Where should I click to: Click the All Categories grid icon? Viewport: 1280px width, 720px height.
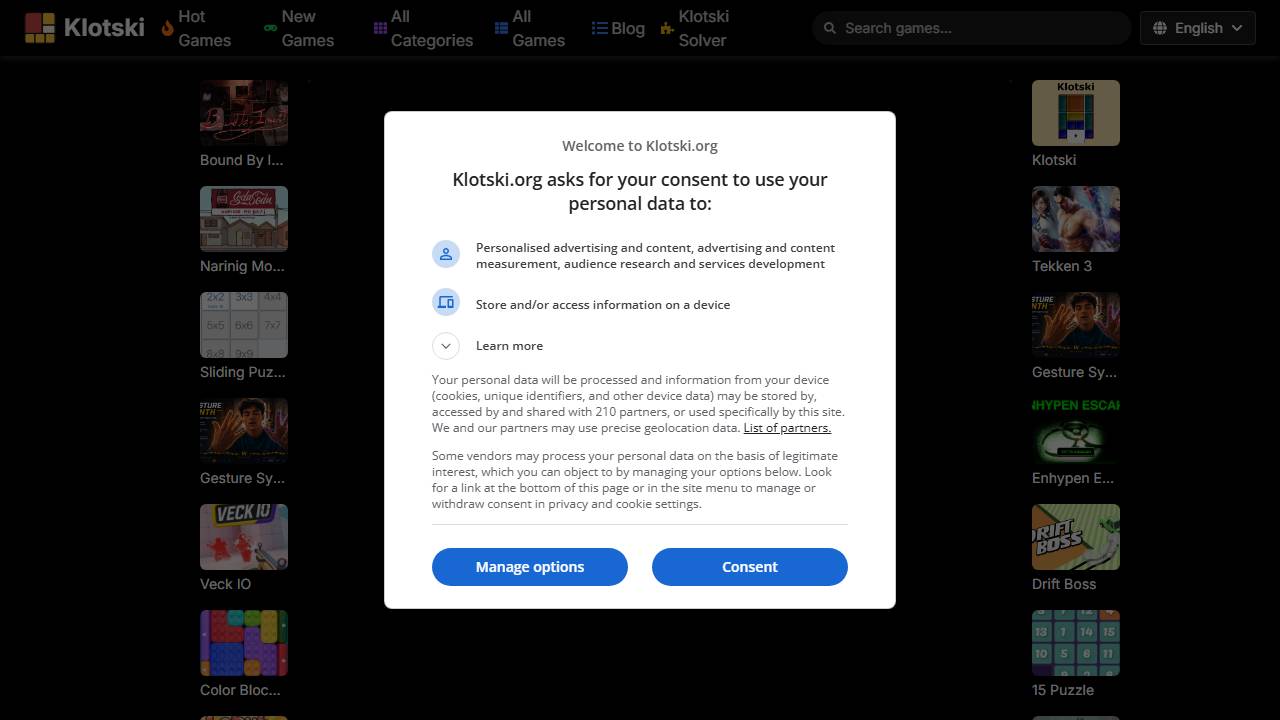click(x=380, y=28)
